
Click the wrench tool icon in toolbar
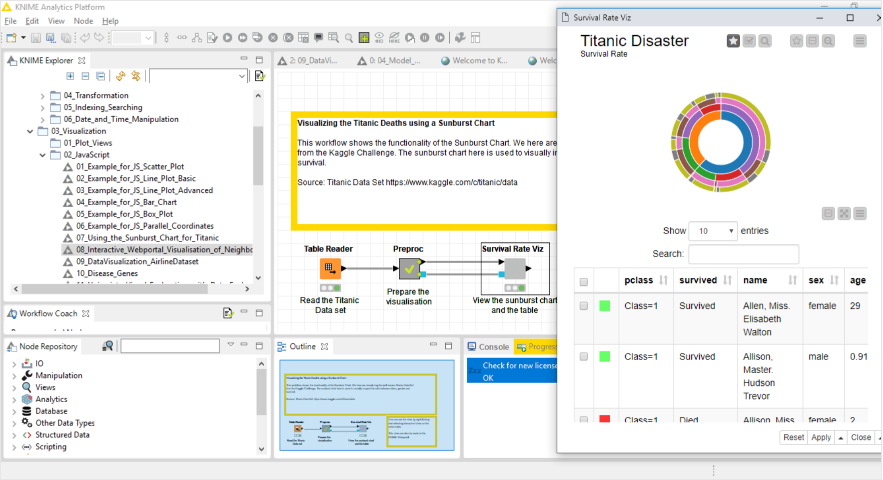click(460, 38)
